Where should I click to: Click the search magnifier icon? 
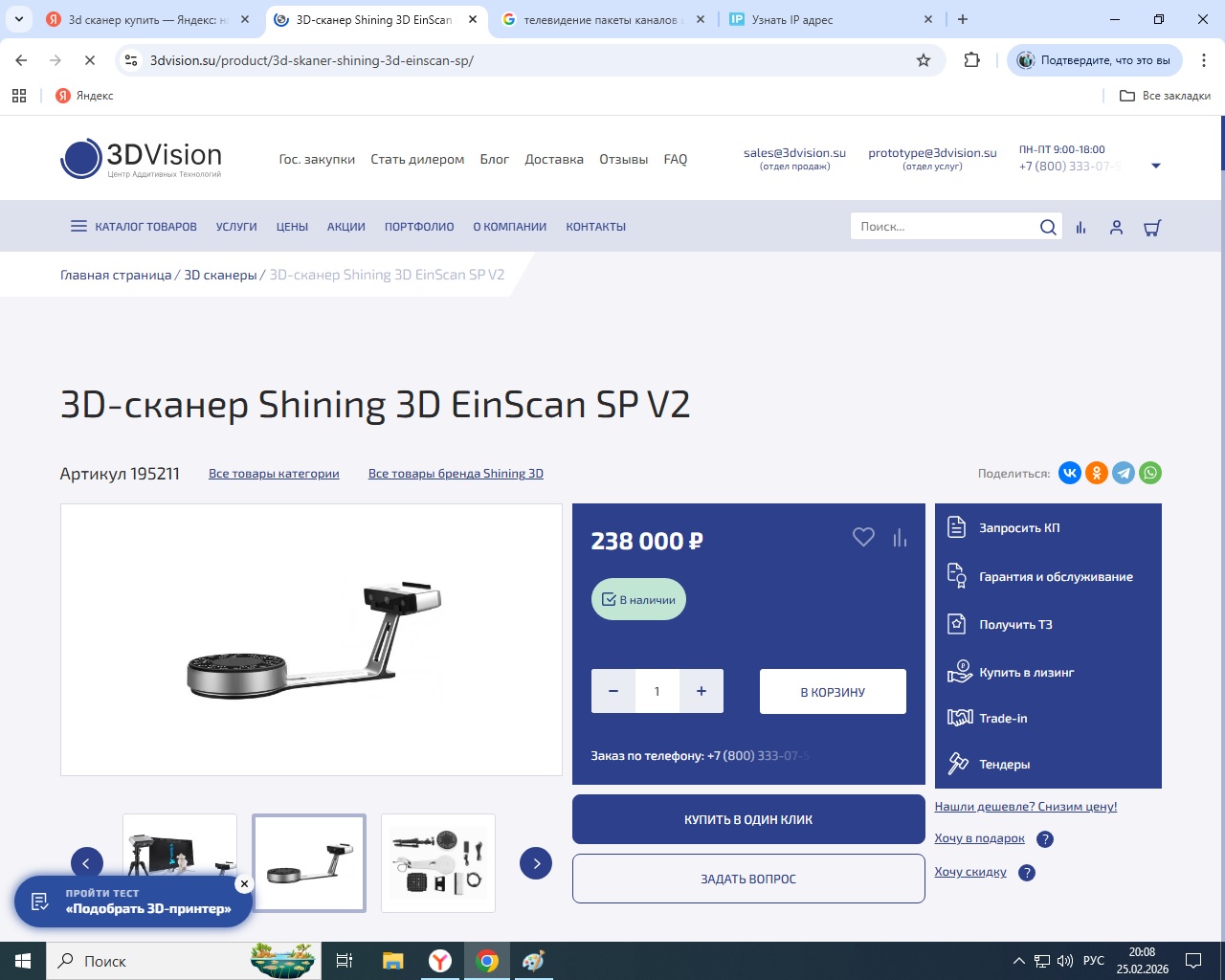1048,227
